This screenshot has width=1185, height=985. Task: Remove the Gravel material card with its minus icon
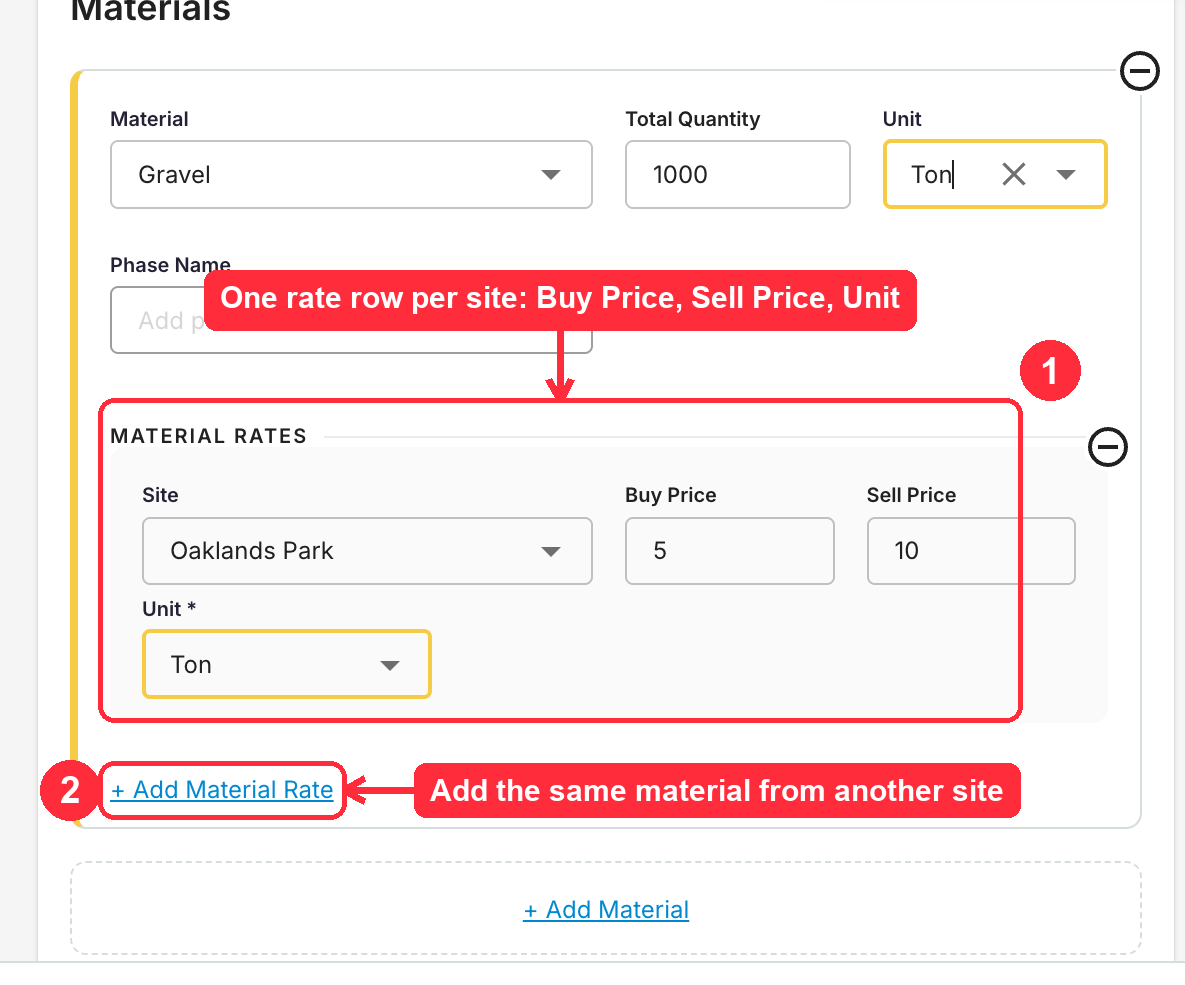1139,71
